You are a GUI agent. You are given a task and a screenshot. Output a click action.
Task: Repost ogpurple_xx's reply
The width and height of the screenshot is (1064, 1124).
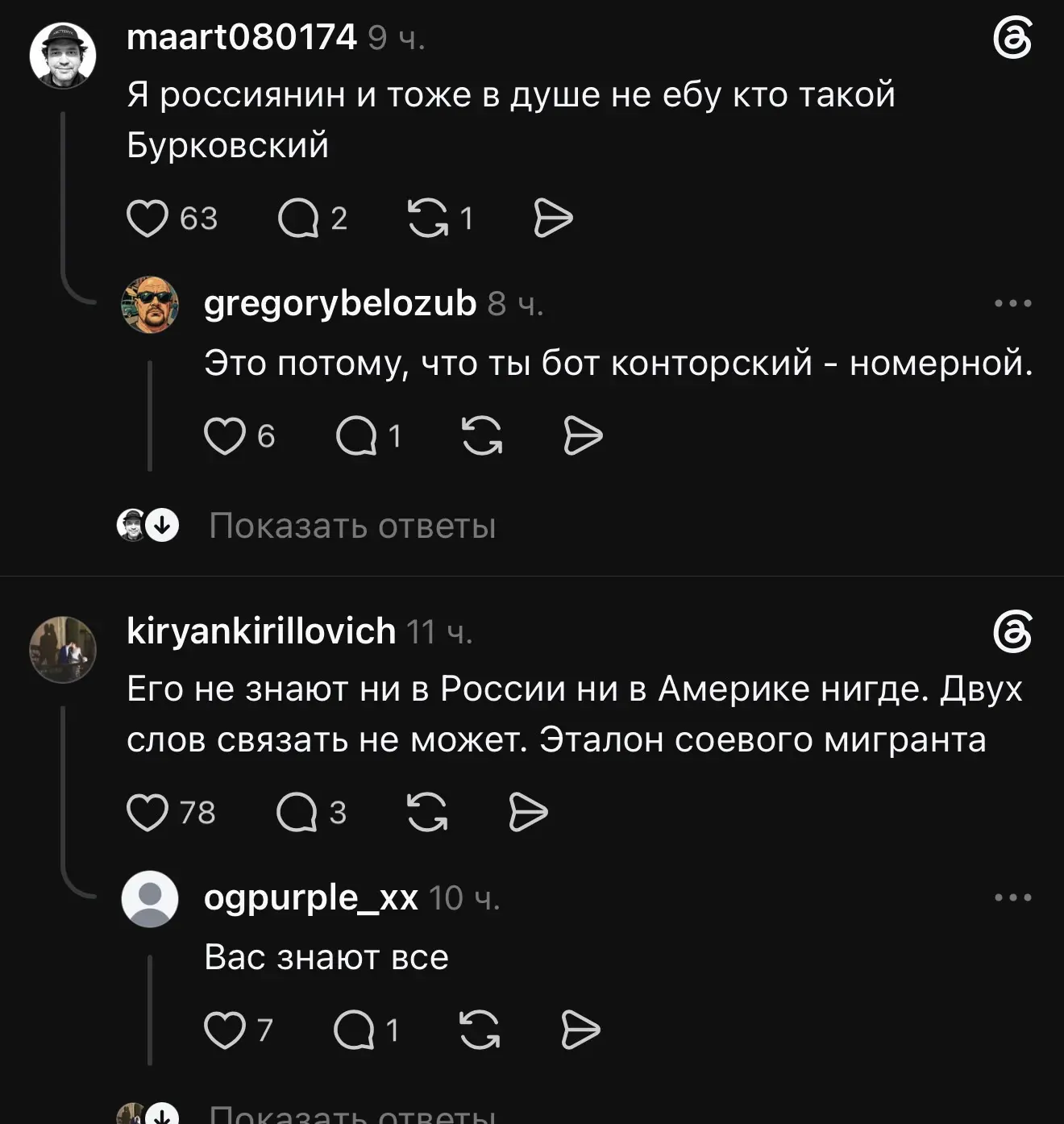(480, 1030)
